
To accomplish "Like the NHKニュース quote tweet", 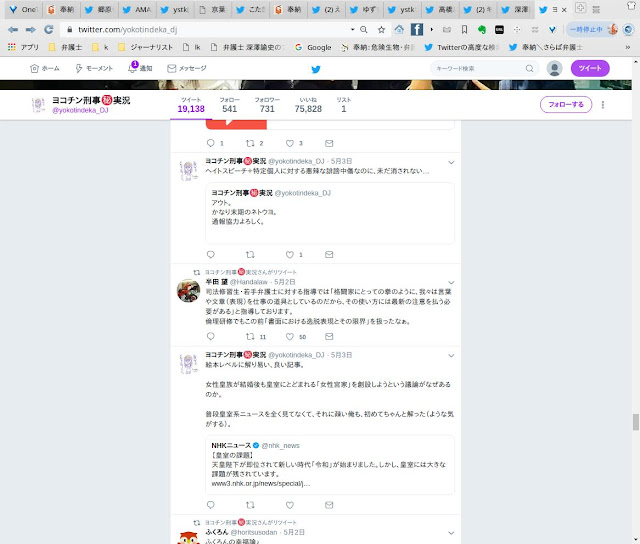I will pyautogui.click(x=289, y=505).
